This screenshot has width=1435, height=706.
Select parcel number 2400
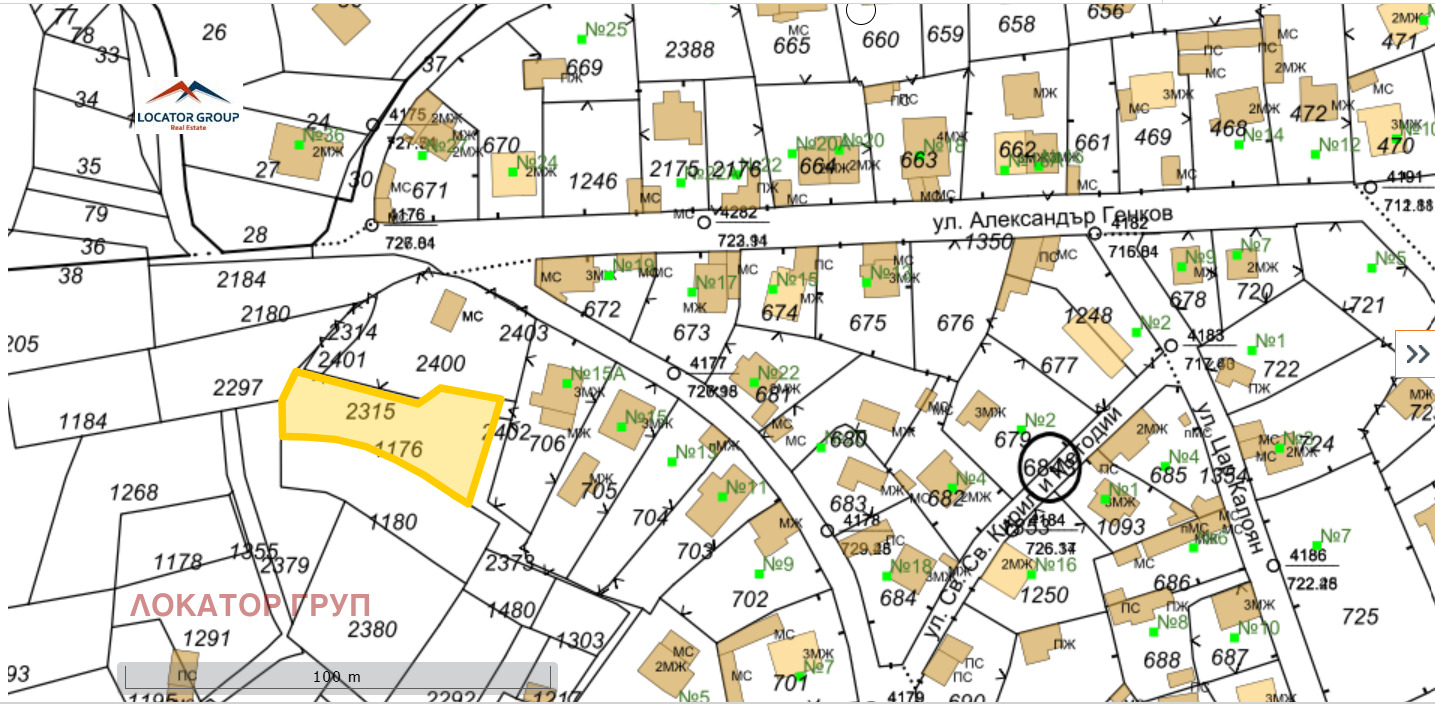coord(440,362)
